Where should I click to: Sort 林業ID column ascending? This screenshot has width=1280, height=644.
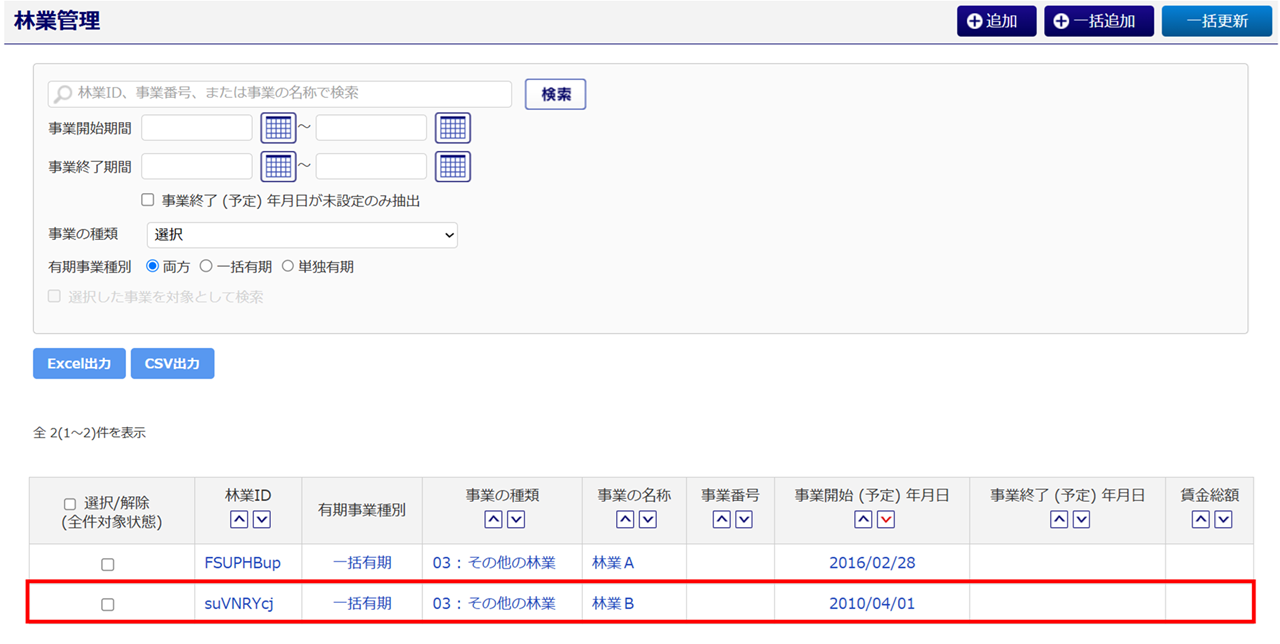[239, 519]
